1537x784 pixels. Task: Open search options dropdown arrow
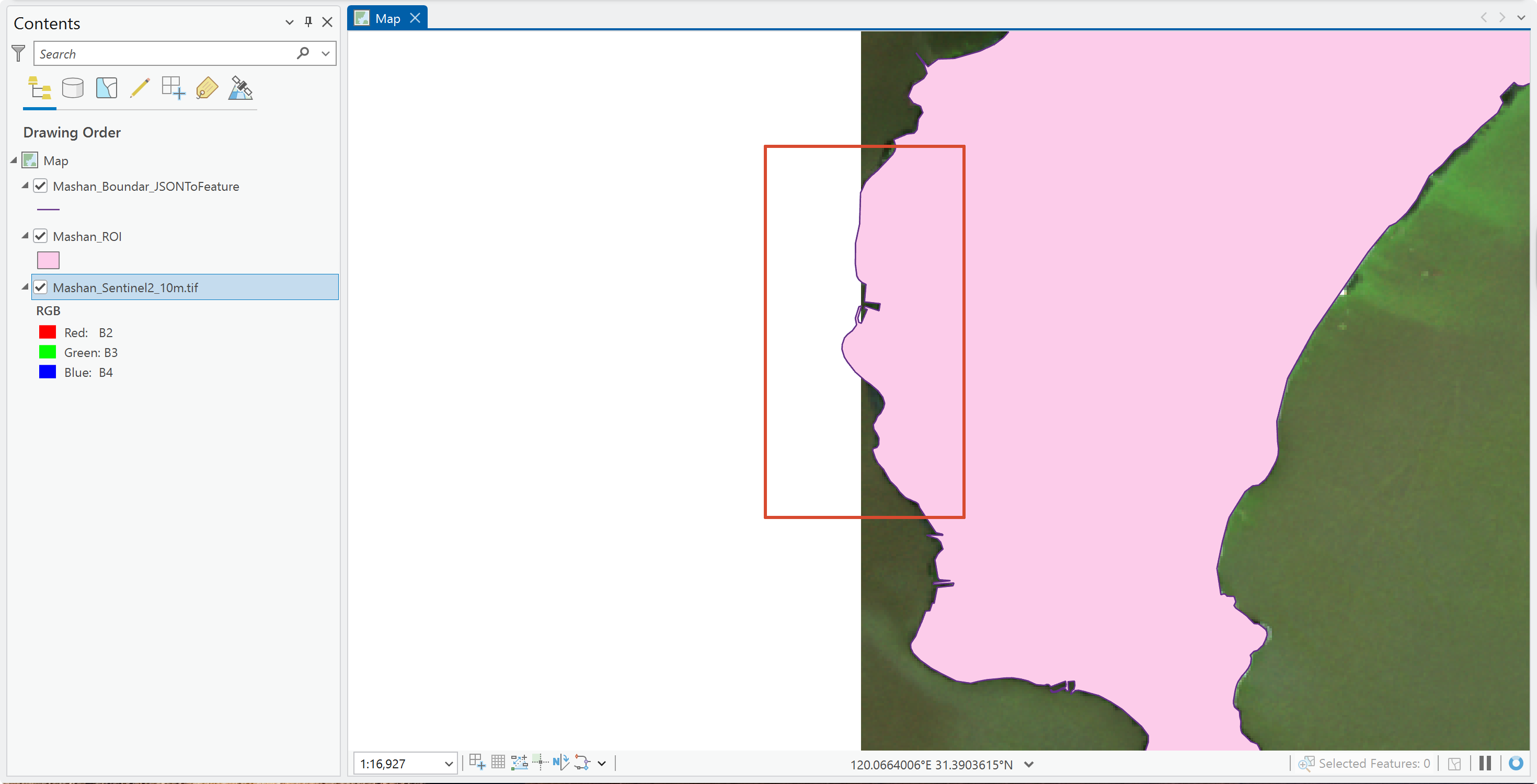coord(325,54)
